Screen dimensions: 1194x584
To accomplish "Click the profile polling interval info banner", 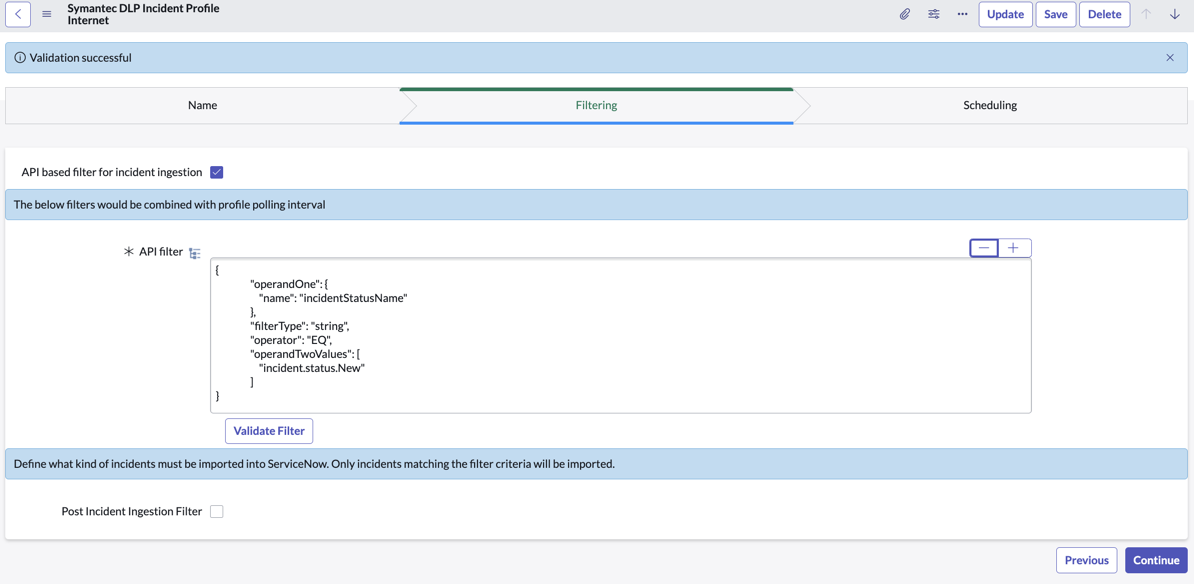I will click(x=596, y=204).
